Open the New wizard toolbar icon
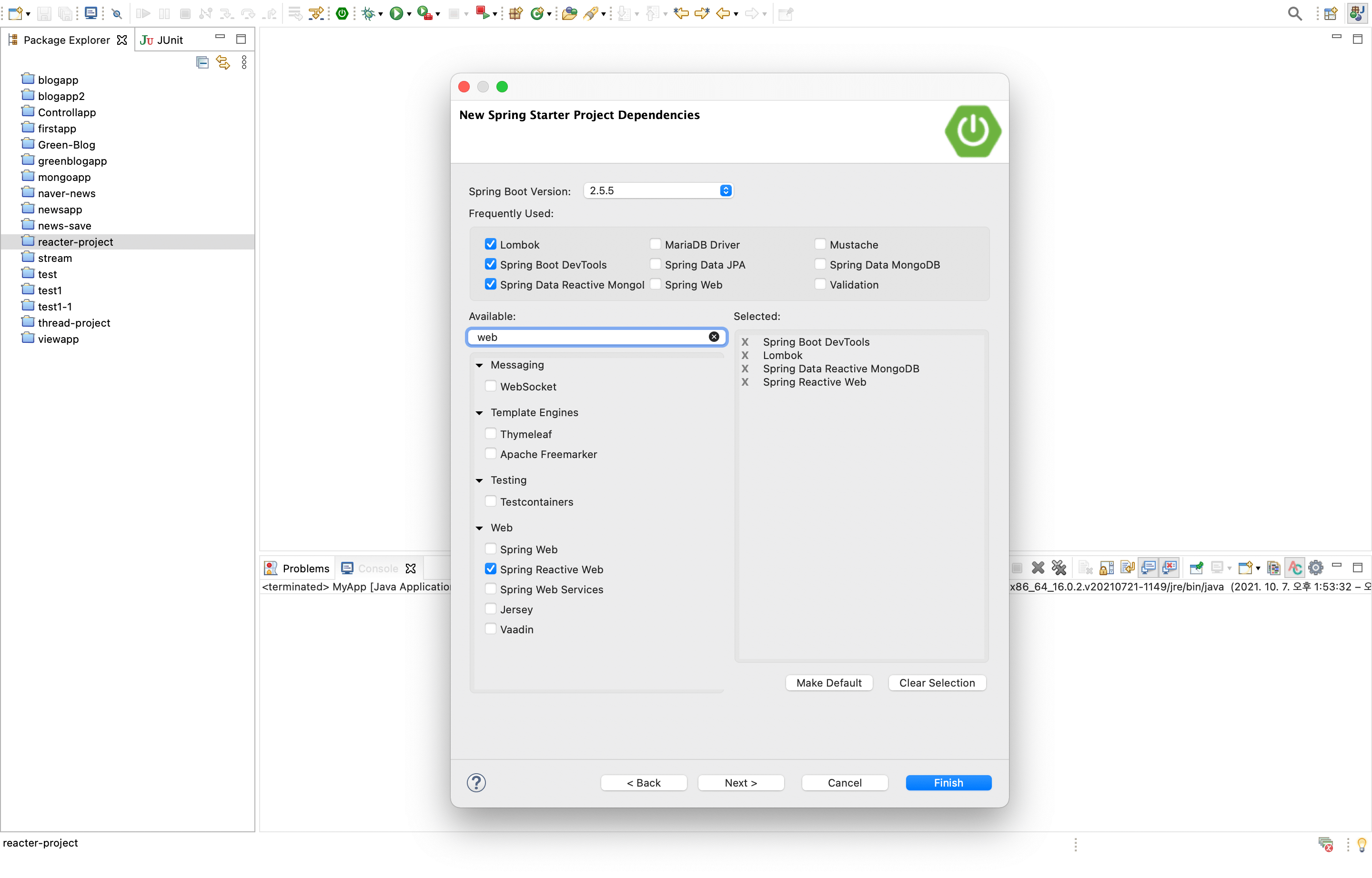This screenshot has height=878, width=1372. 15,13
